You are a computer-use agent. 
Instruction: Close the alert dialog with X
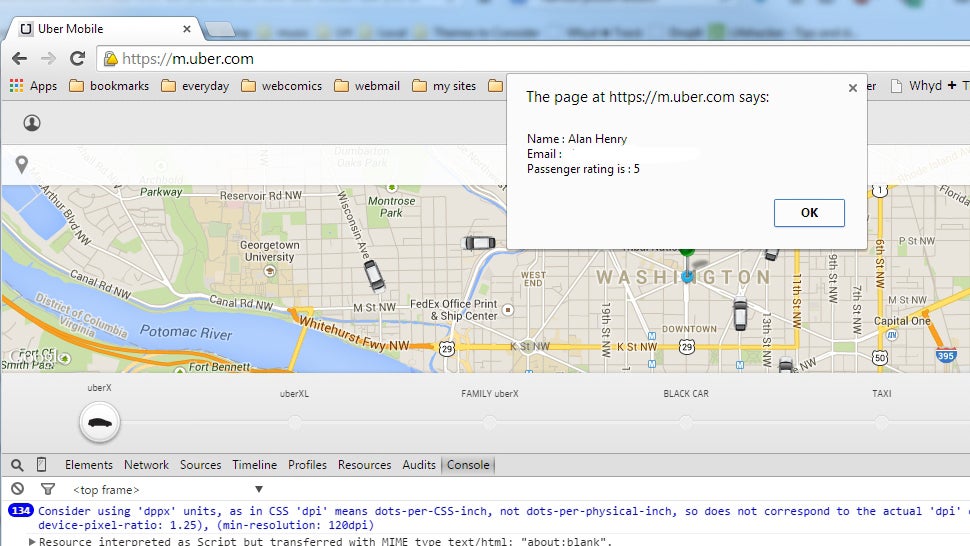pos(852,88)
